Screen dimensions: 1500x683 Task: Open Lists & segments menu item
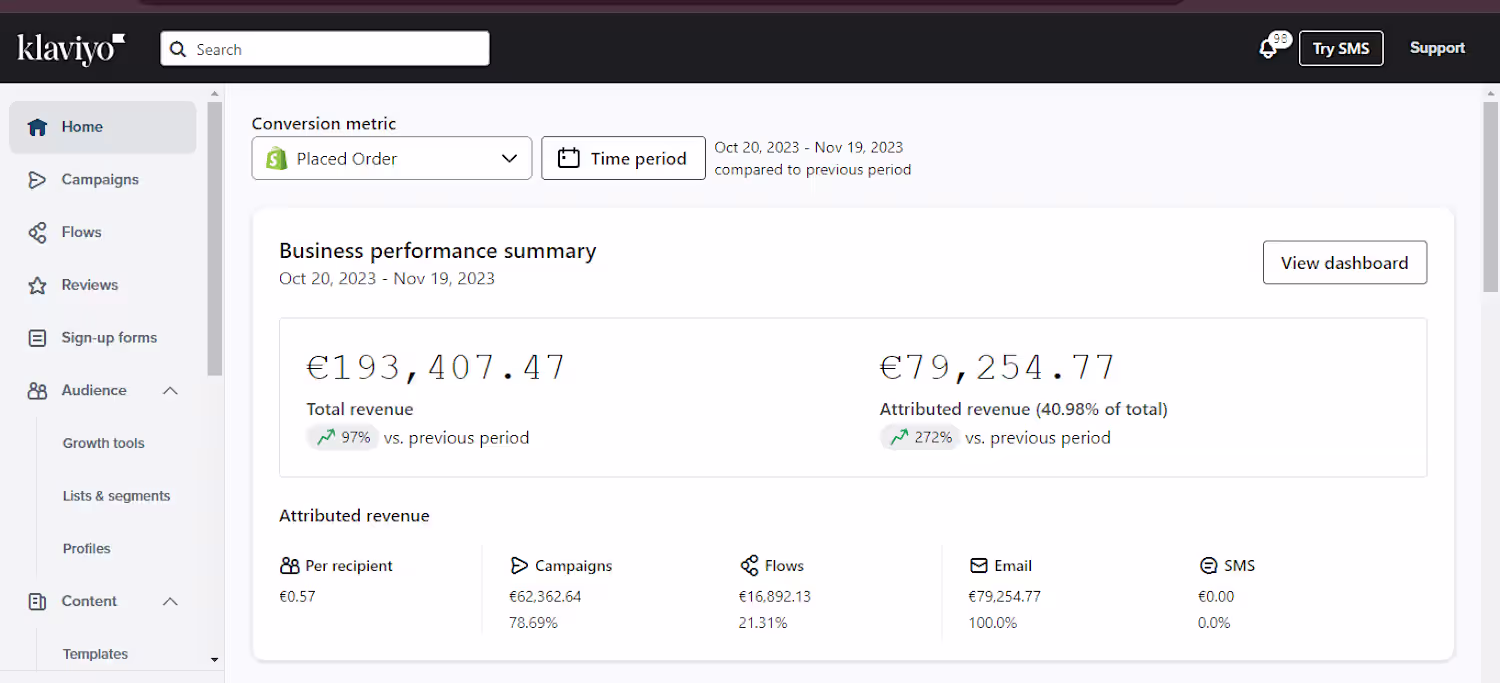[116, 496]
